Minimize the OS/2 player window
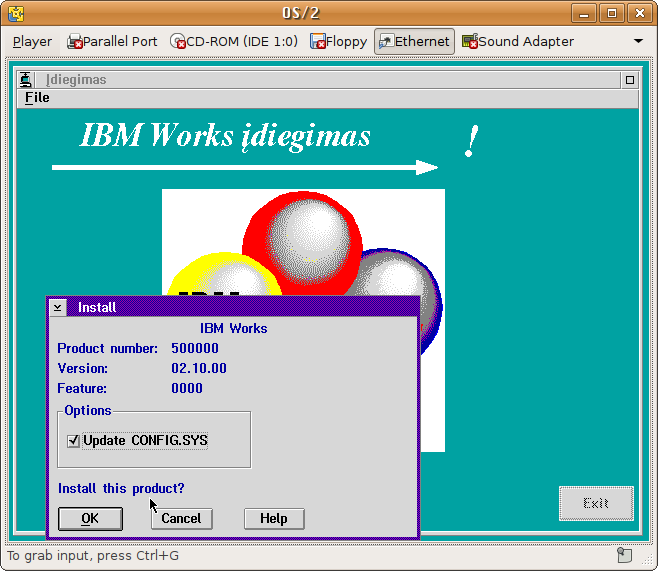Image resolution: width=658 pixels, height=571 pixels. pyautogui.click(x=584, y=13)
